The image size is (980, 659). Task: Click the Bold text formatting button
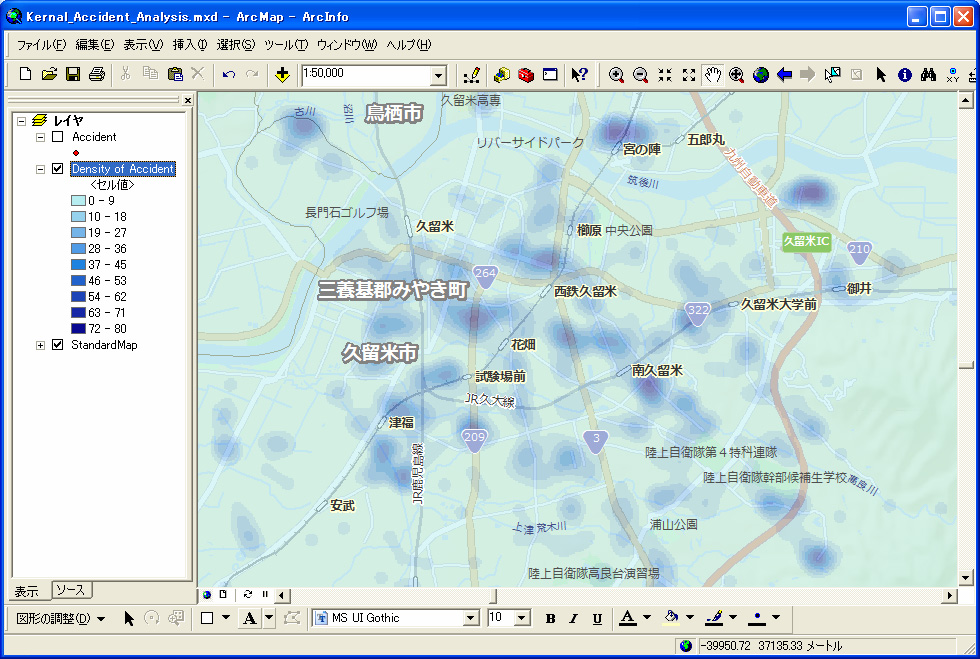click(550, 619)
